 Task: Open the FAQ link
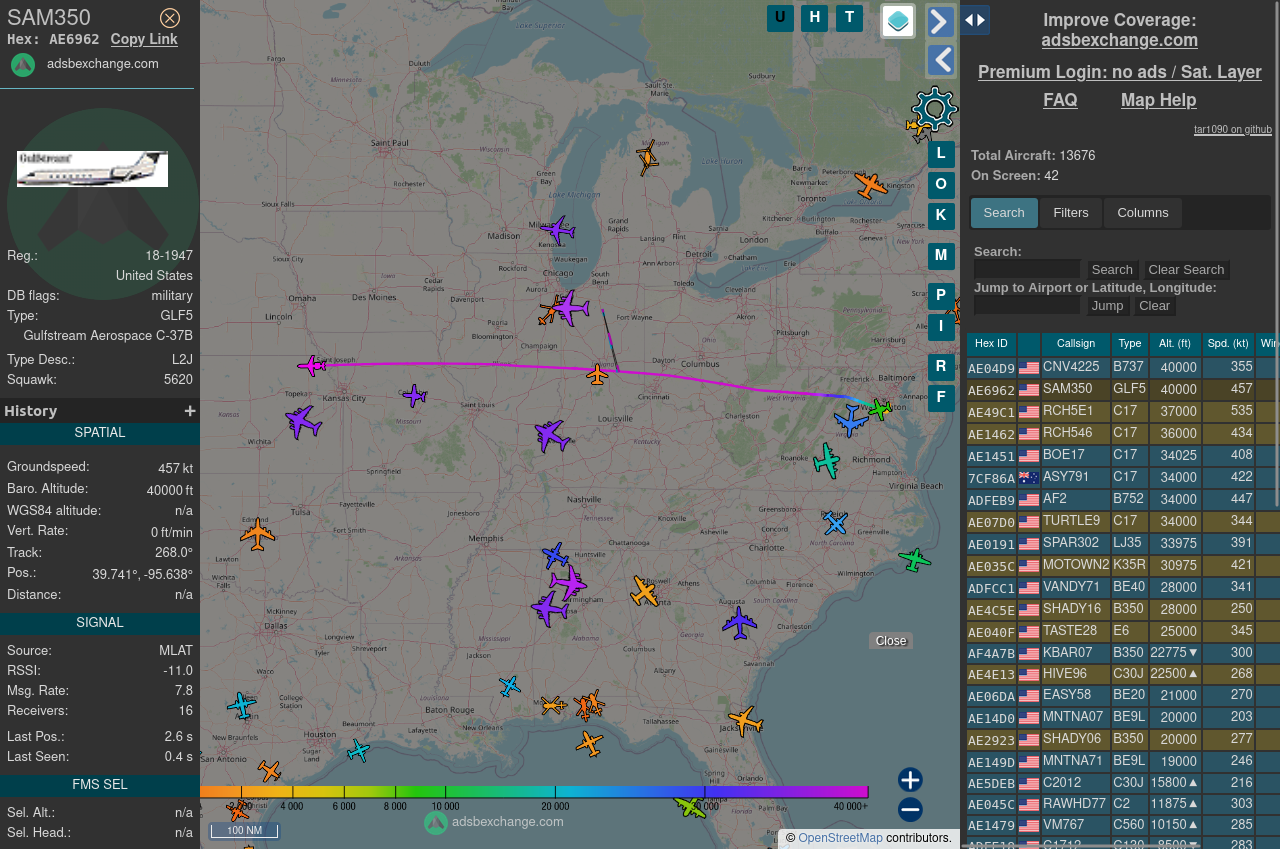[x=1060, y=100]
